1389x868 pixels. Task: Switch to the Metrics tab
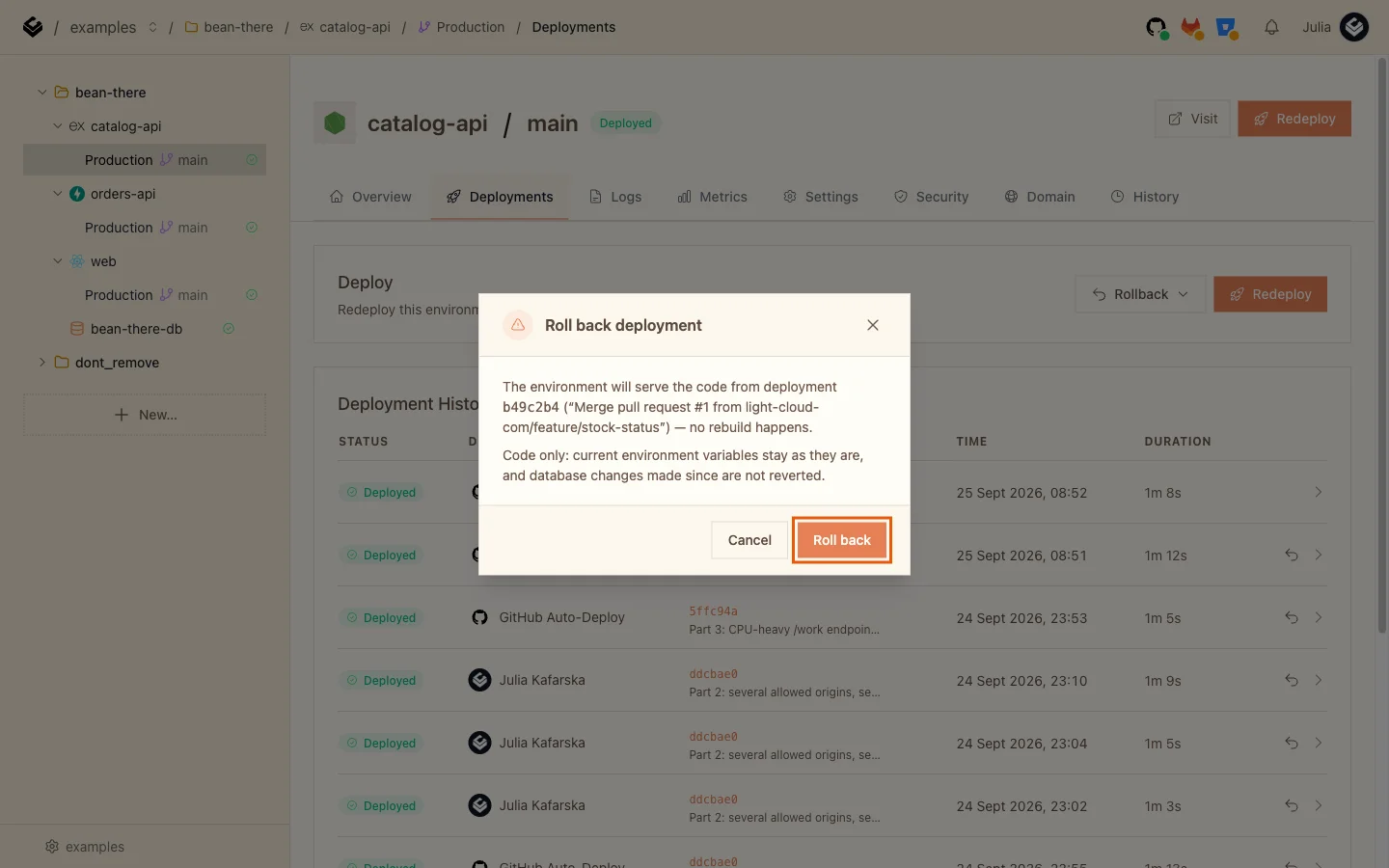pyautogui.click(x=713, y=197)
